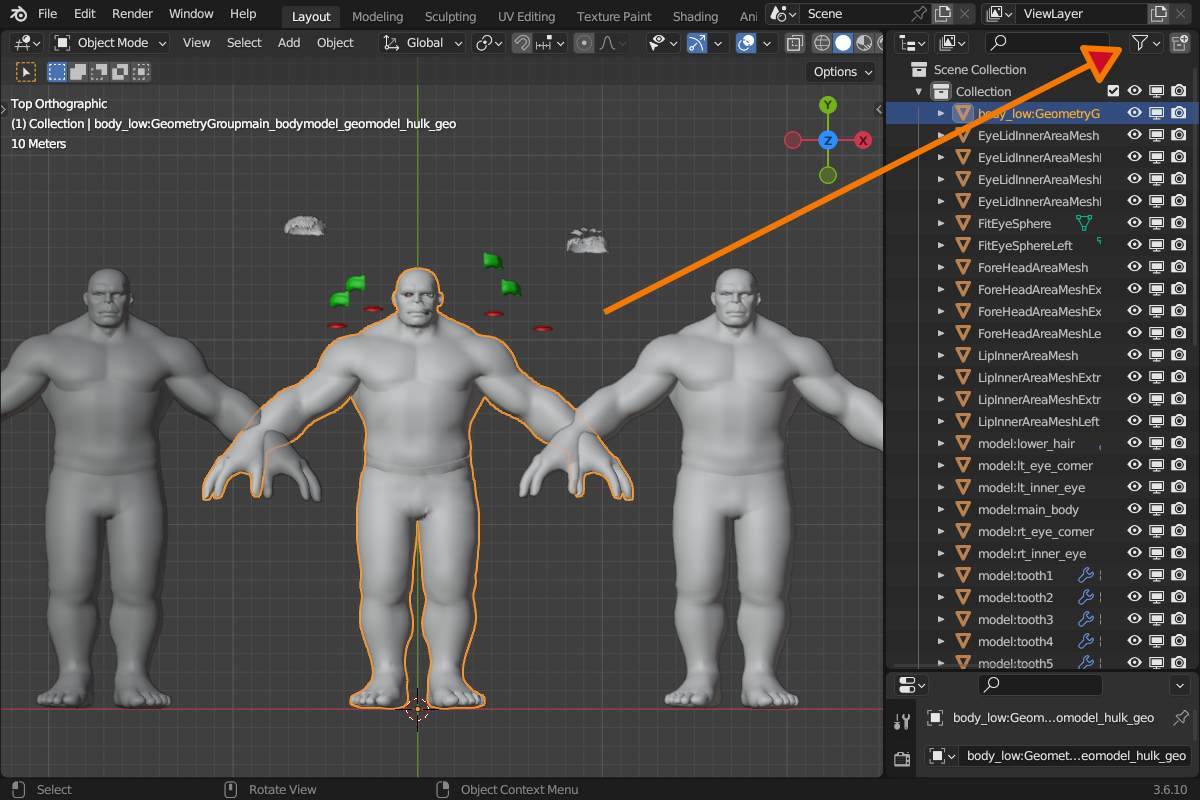Image resolution: width=1200 pixels, height=800 pixels.
Task: Create new scene icon button
Action: [x=942, y=14]
